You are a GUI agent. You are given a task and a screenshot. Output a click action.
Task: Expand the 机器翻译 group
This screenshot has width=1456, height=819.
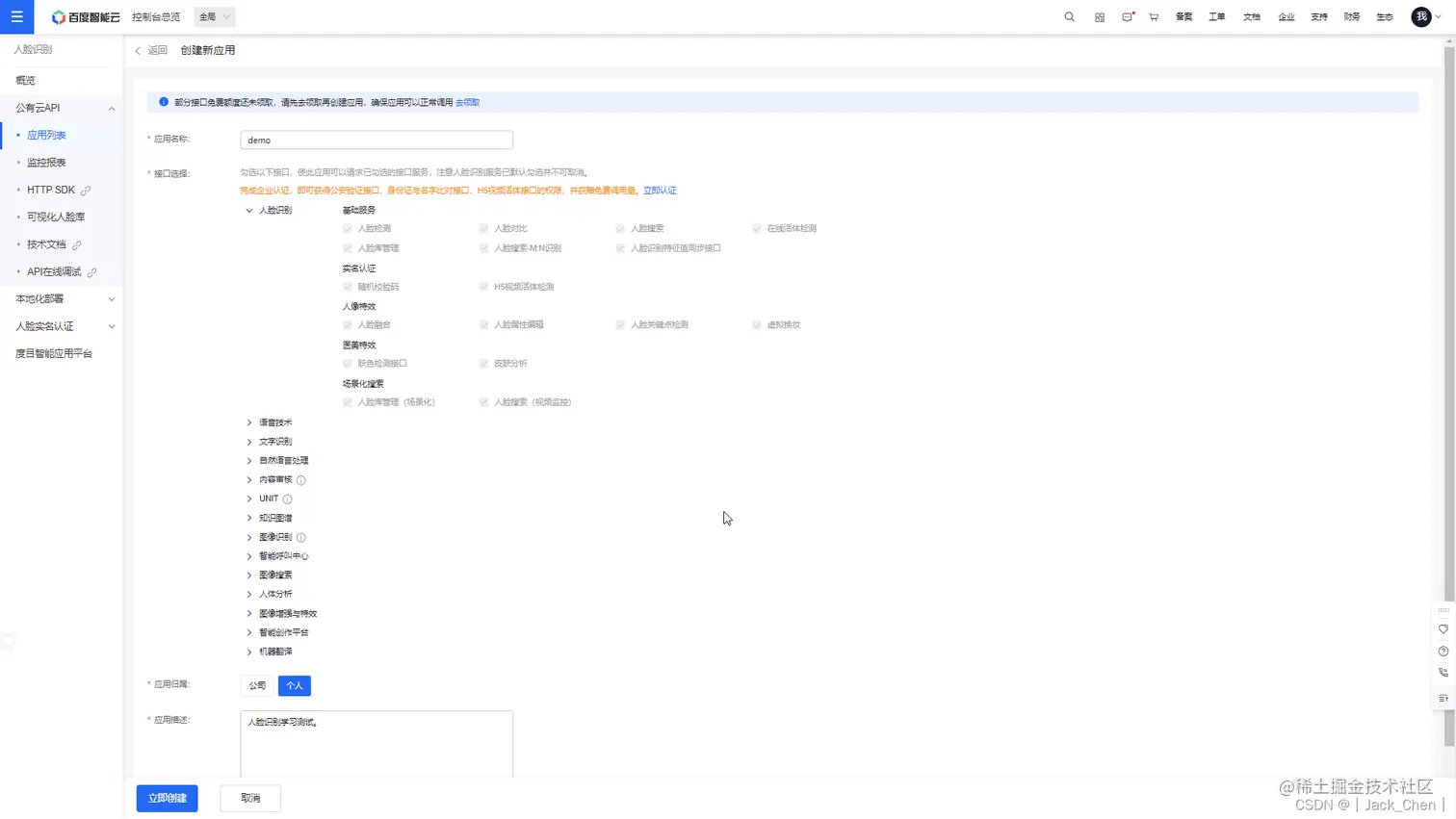pyautogui.click(x=249, y=653)
